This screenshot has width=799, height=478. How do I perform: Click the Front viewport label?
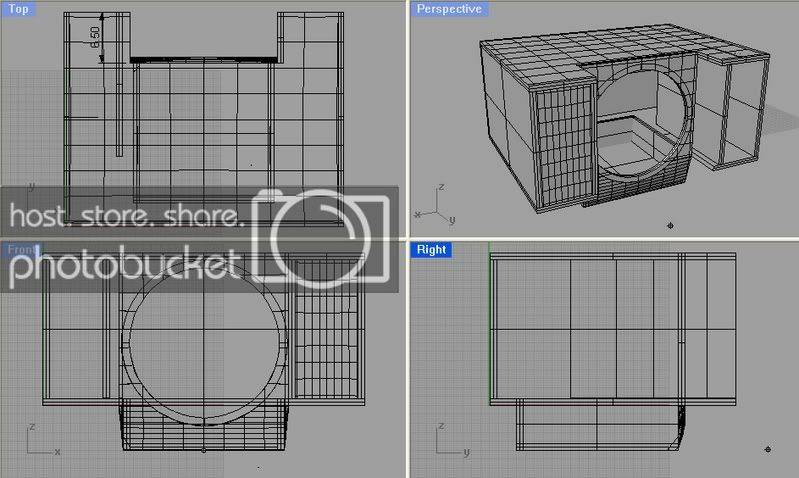(x=21, y=250)
